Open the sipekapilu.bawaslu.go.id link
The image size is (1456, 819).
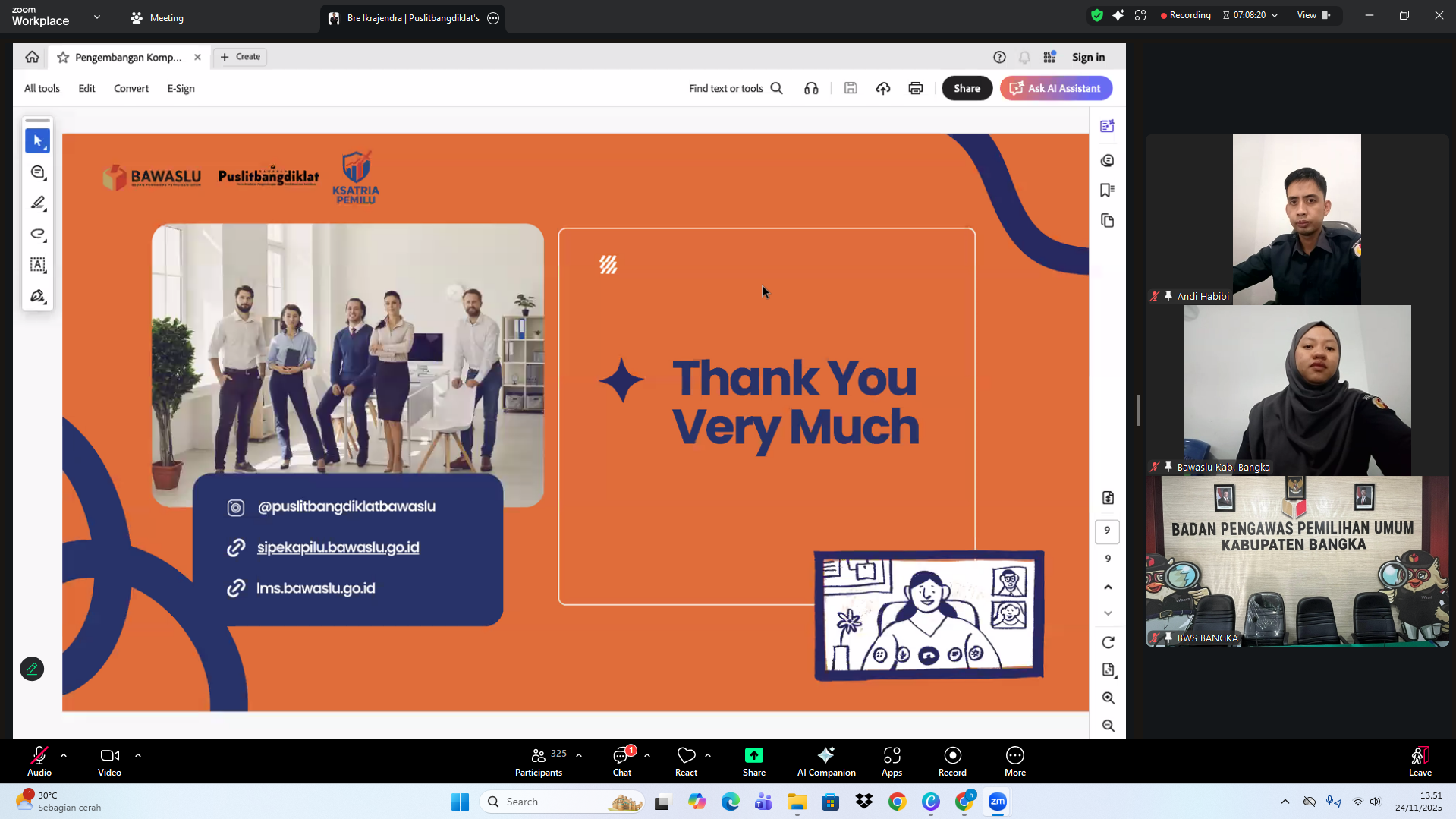click(x=338, y=547)
